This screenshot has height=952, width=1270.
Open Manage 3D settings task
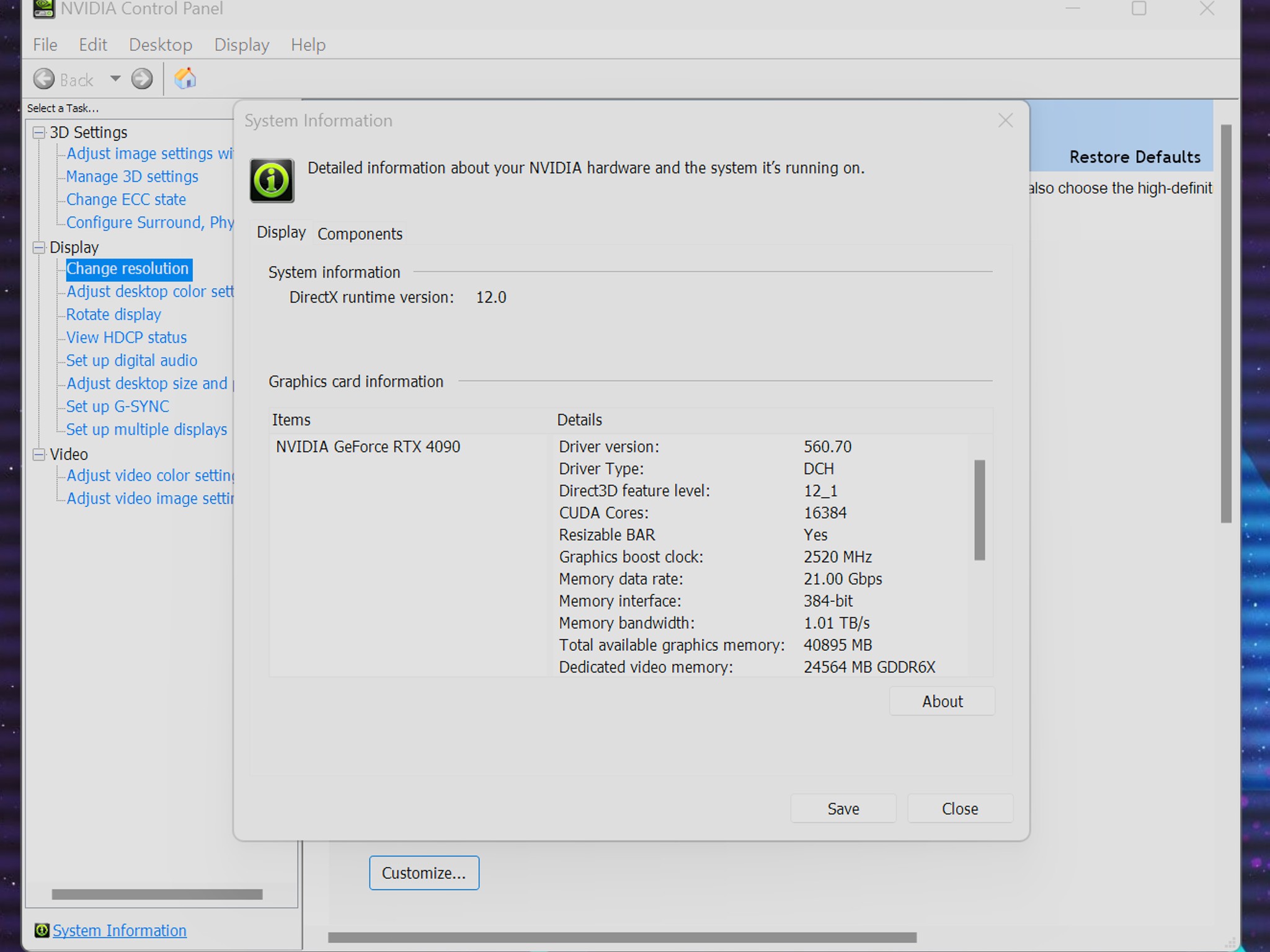tap(132, 177)
